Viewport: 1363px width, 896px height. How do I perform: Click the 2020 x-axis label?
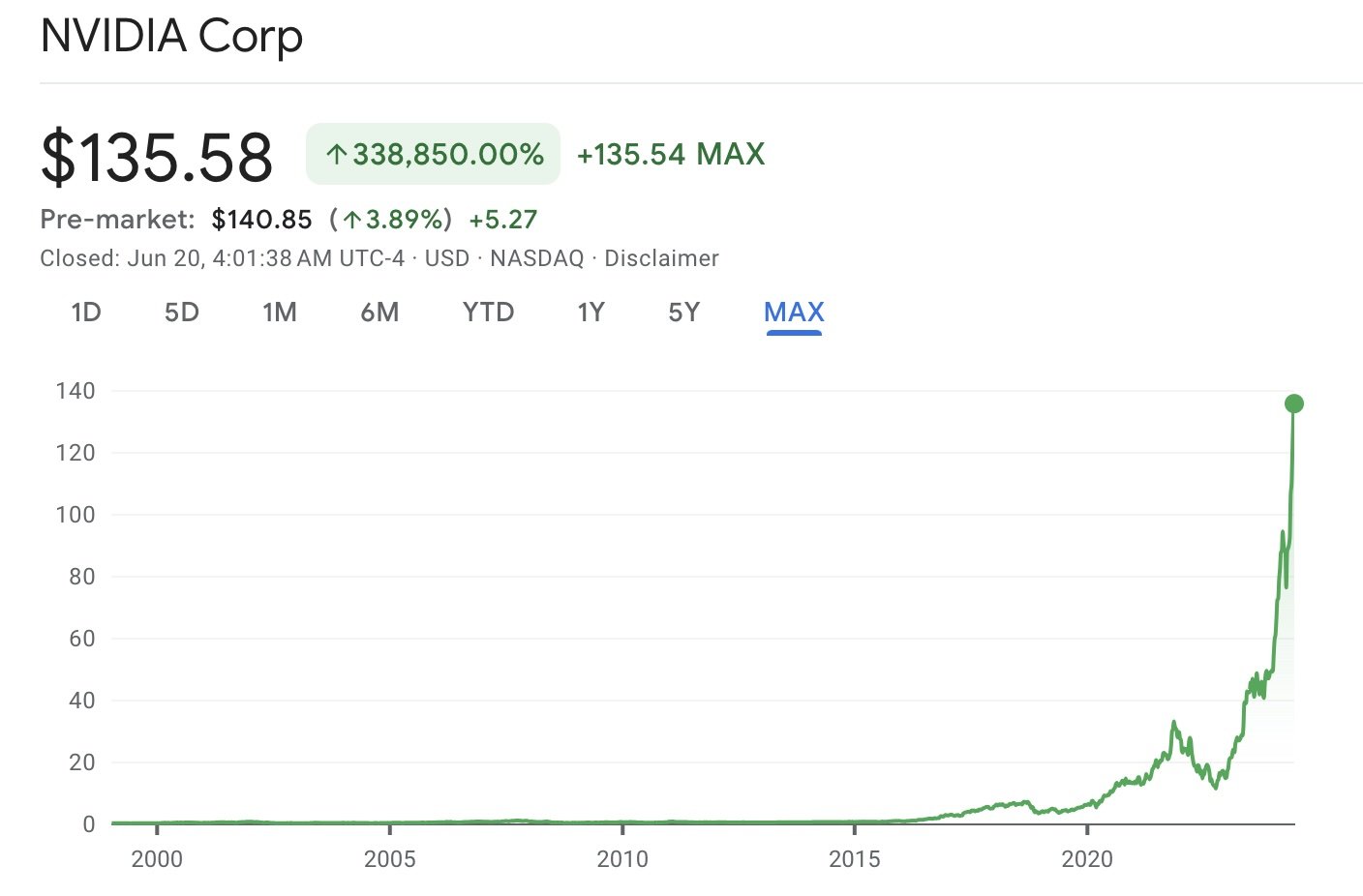pos(1087,859)
